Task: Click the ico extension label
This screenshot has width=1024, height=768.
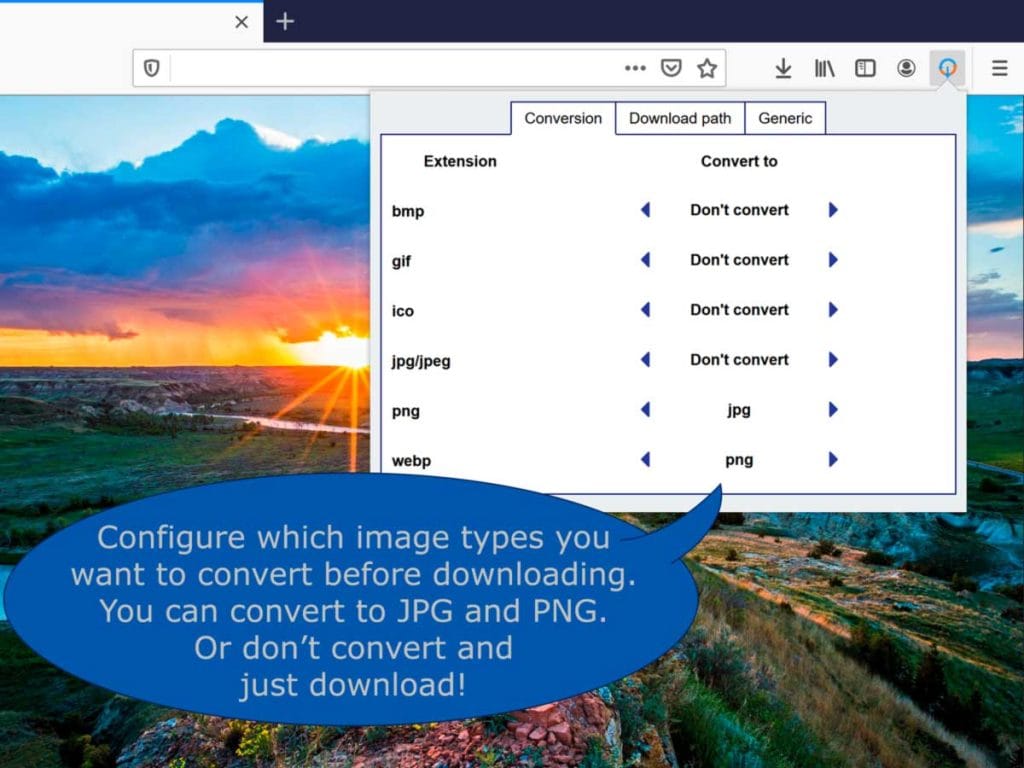Action: pos(402,311)
